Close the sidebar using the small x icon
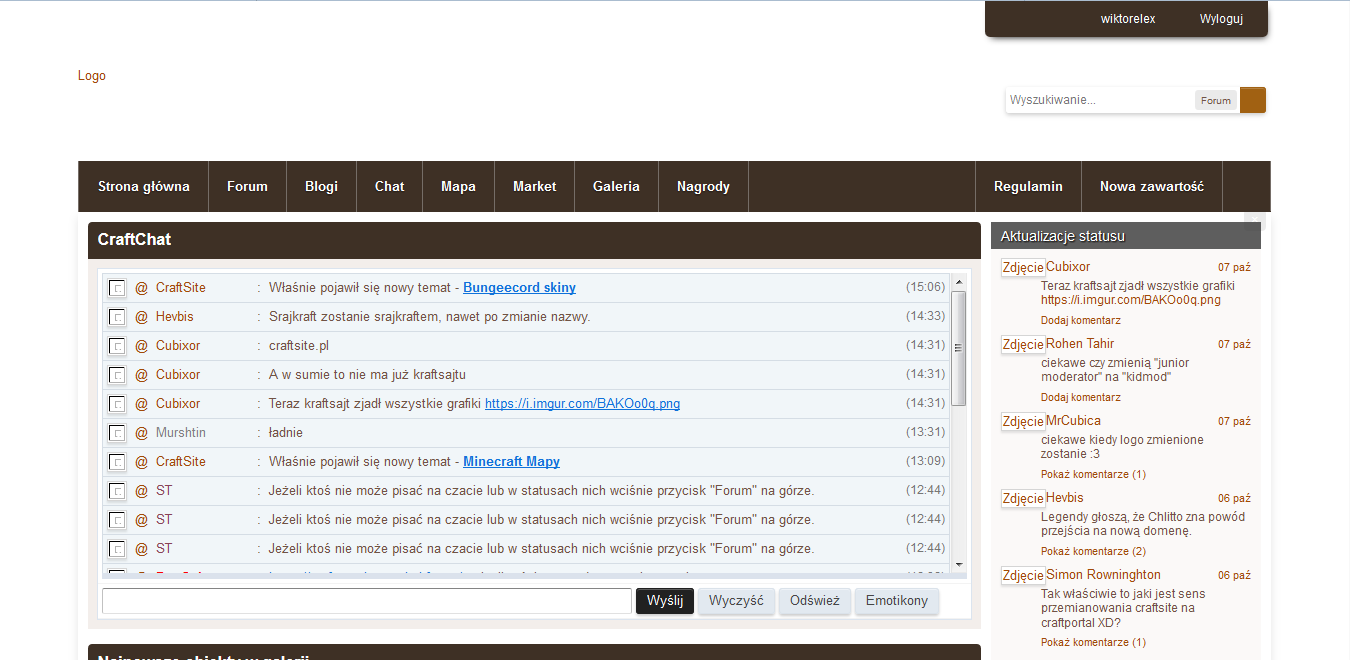This screenshot has height=660, width=1350. pos(1255,220)
